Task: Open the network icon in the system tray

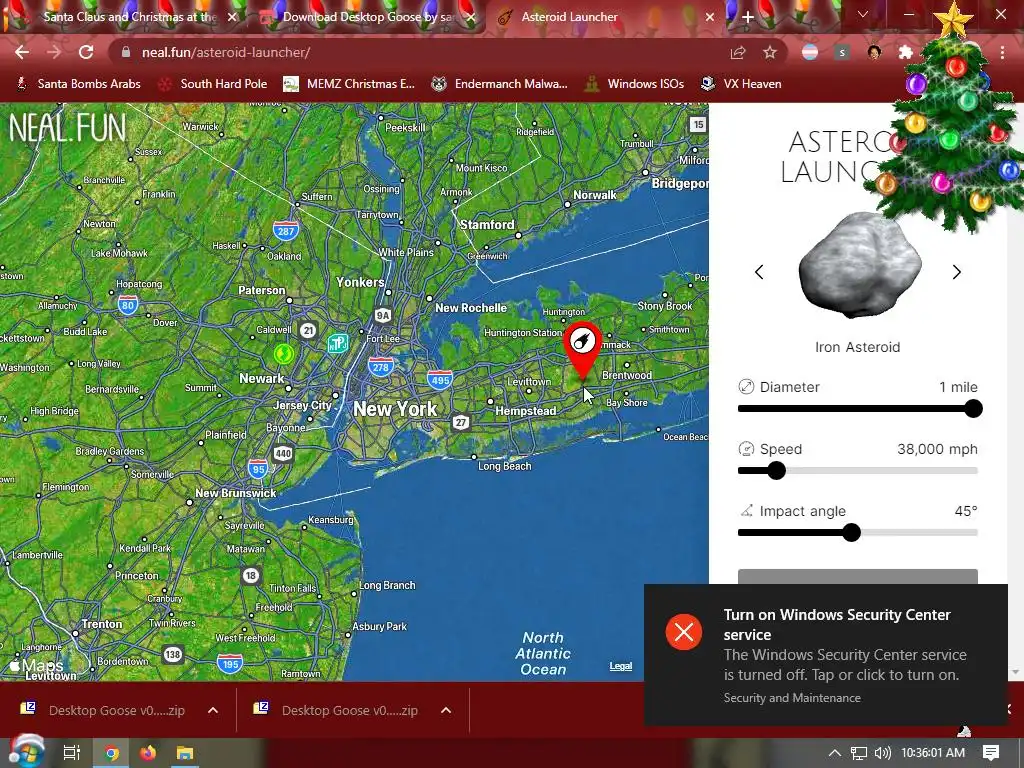Action: 859,753
